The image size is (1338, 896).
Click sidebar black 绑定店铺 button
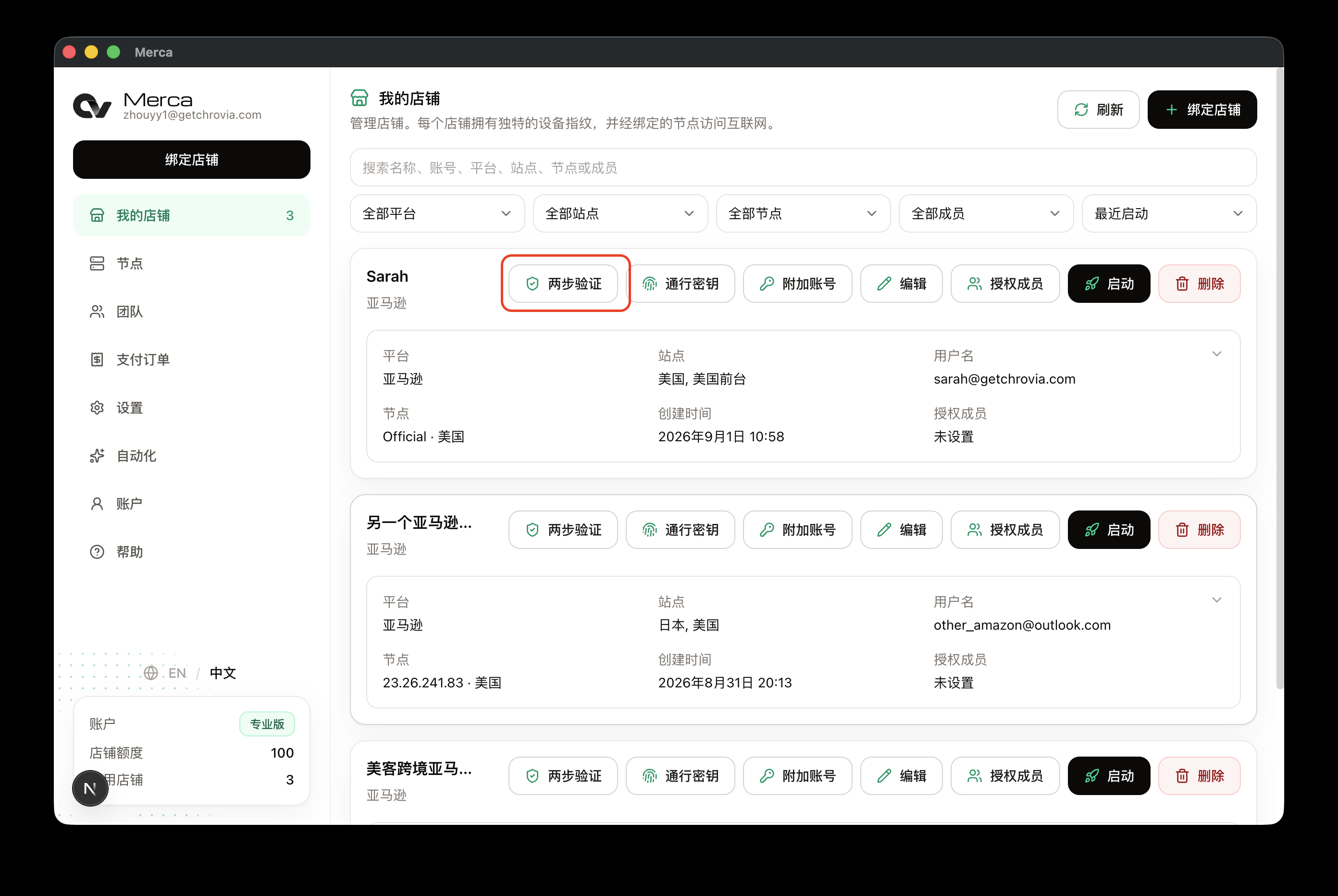click(x=191, y=160)
